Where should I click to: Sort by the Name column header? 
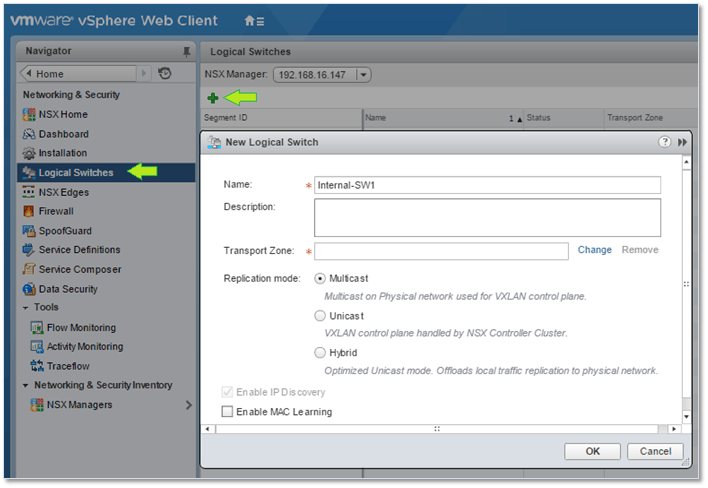click(x=443, y=118)
